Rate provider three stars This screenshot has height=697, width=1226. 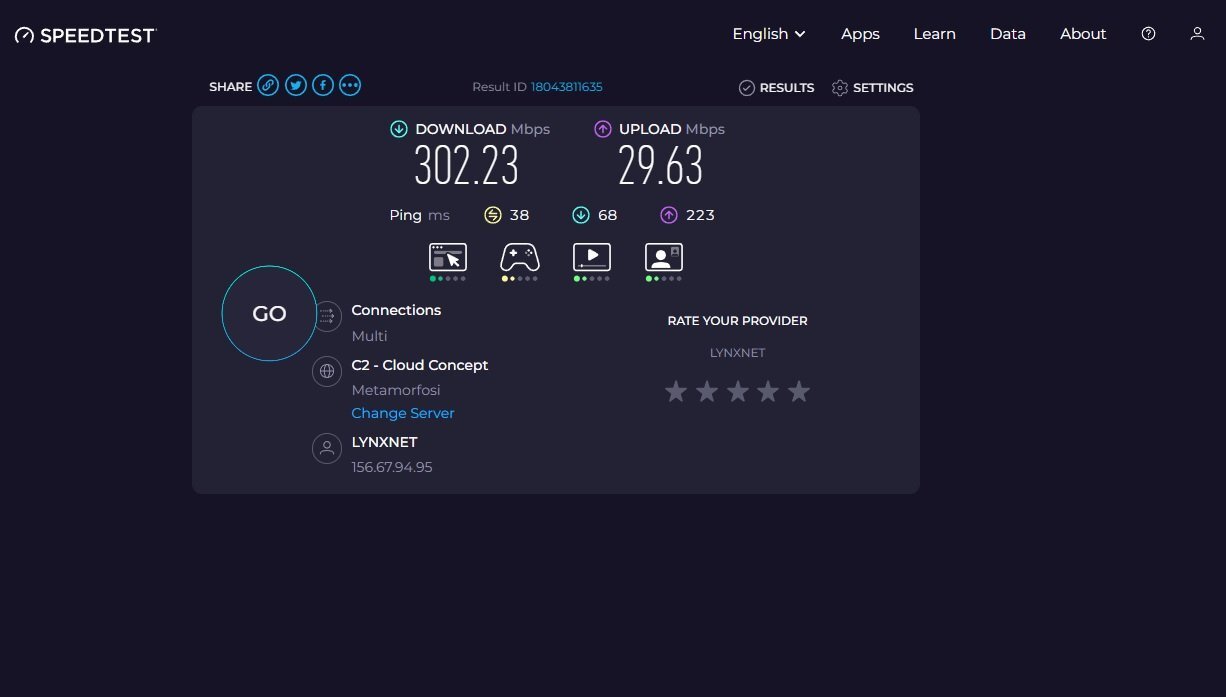(737, 391)
